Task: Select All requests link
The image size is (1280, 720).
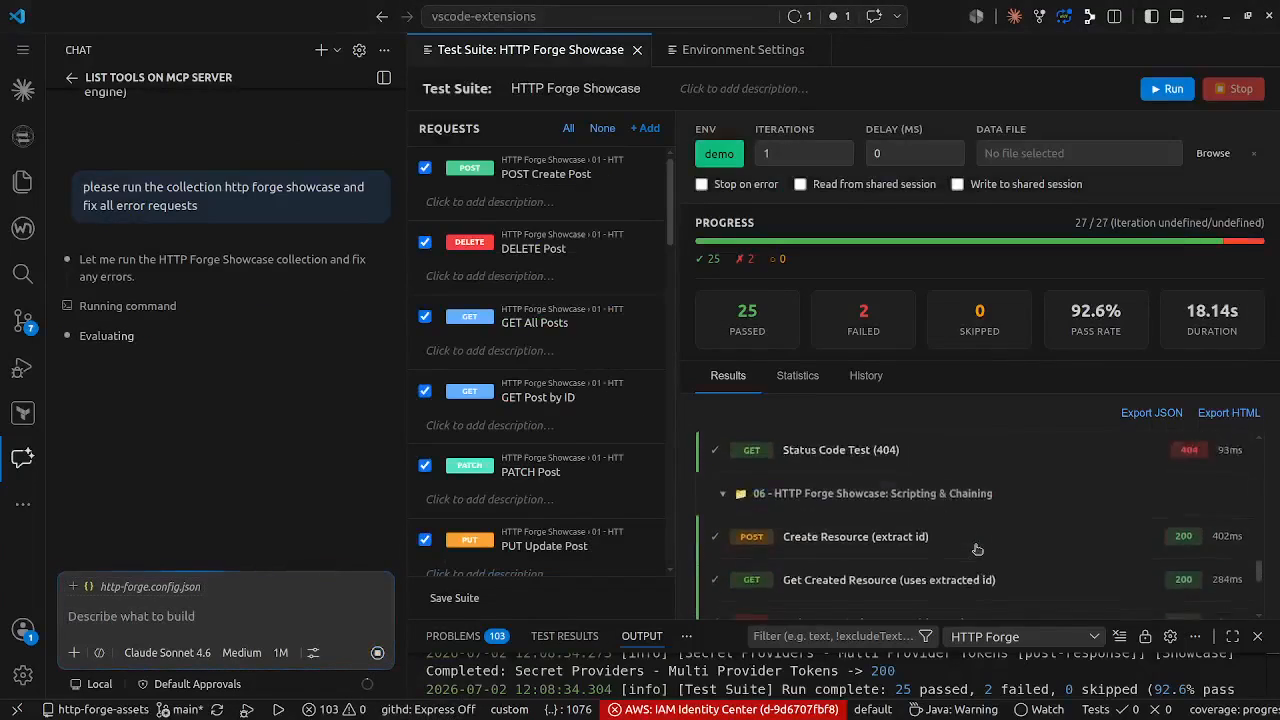Action: click(x=568, y=128)
